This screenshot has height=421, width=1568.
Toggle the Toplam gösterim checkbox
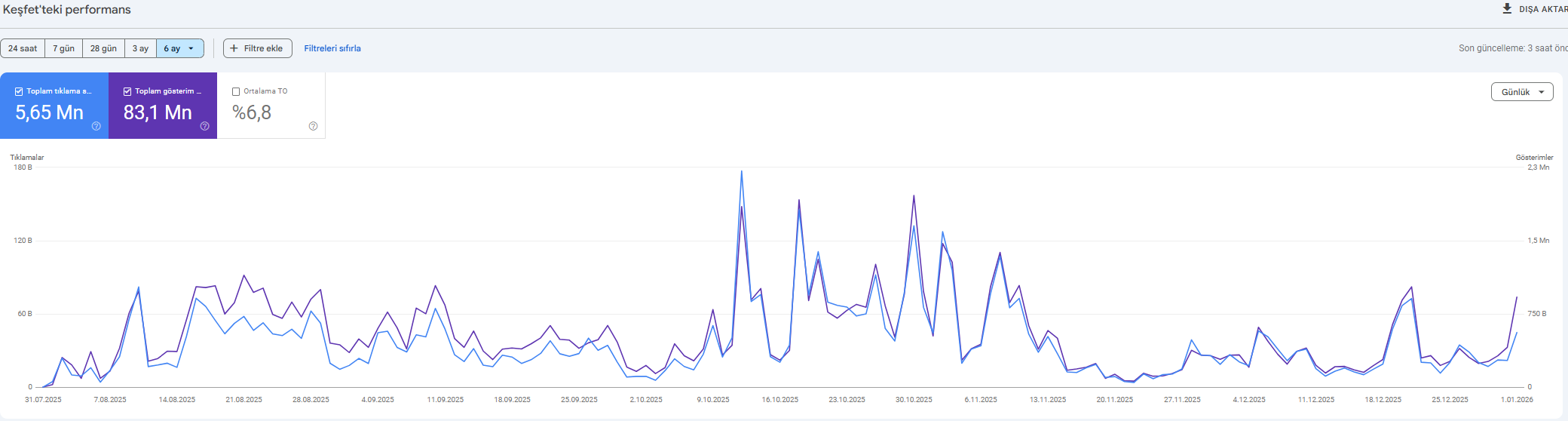tap(127, 91)
